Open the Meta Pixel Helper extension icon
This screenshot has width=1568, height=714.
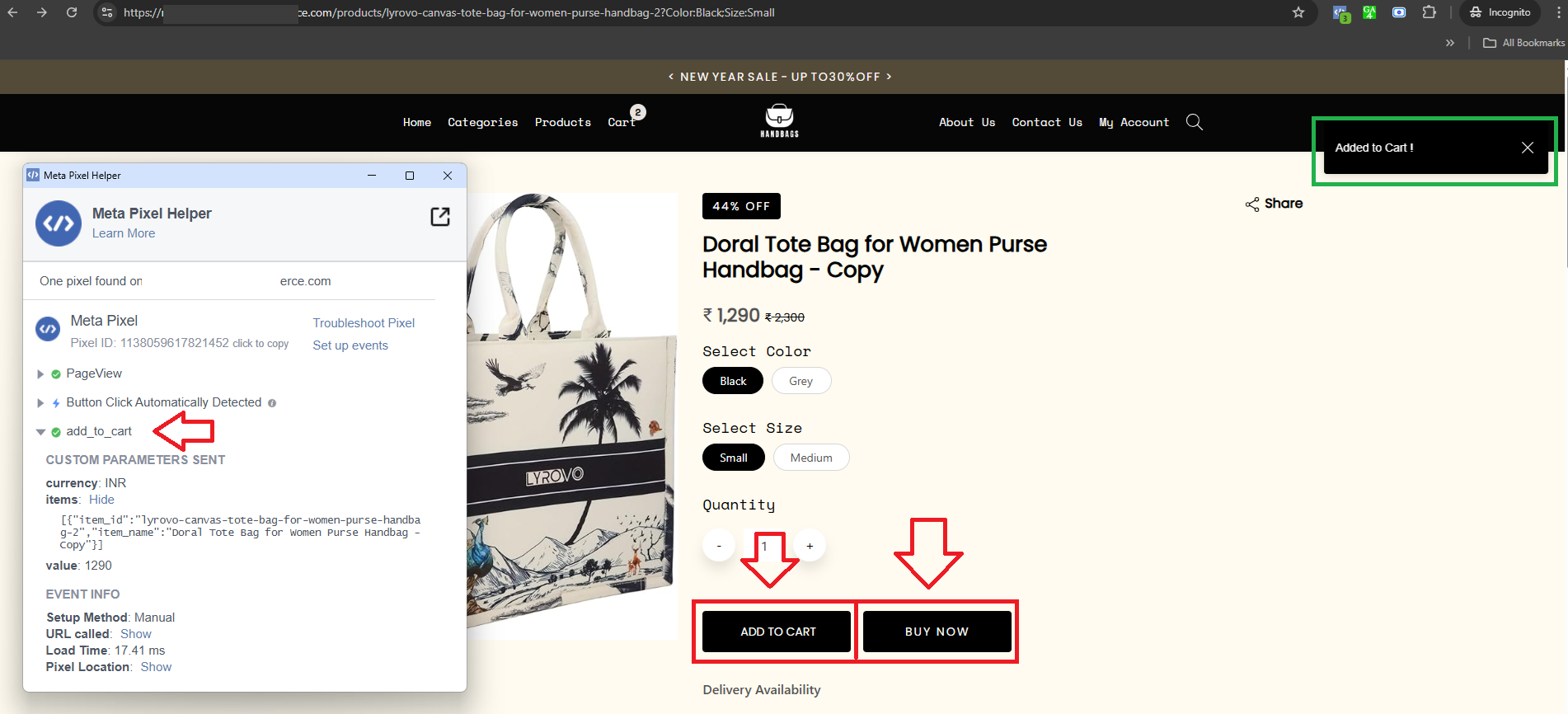click(1341, 13)
